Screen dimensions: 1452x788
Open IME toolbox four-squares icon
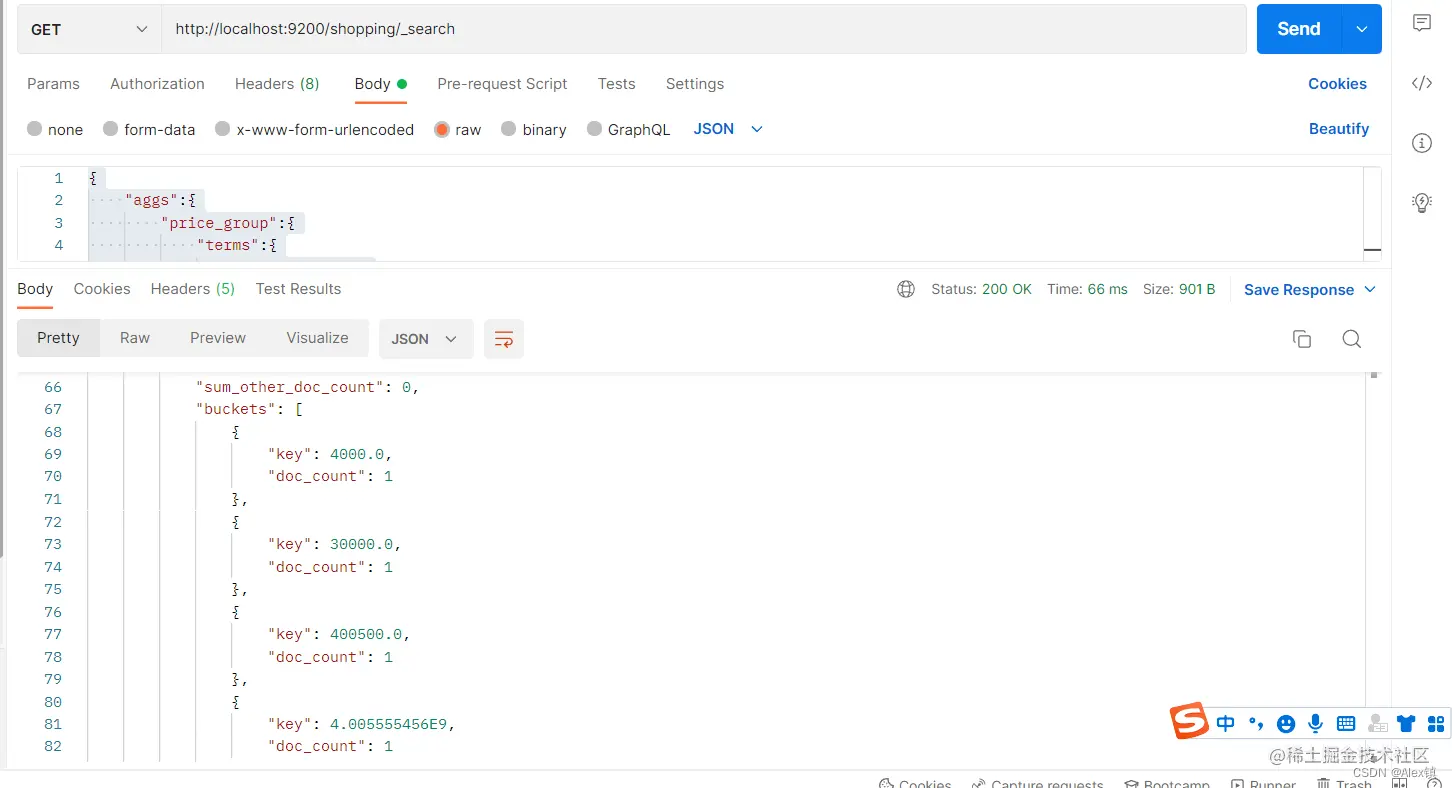pos(1436,723)
